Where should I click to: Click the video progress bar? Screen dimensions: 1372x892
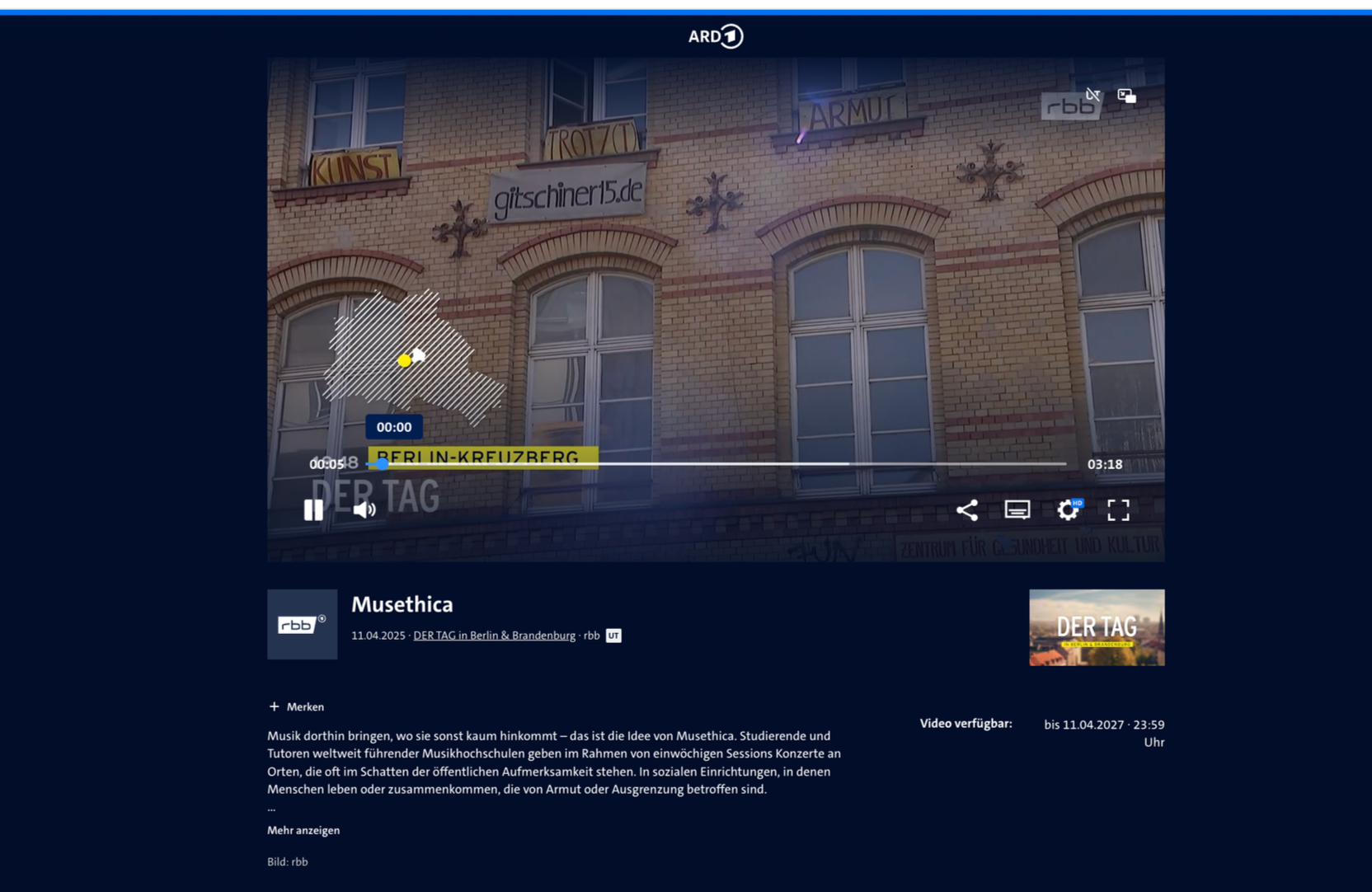click(716, 464)
